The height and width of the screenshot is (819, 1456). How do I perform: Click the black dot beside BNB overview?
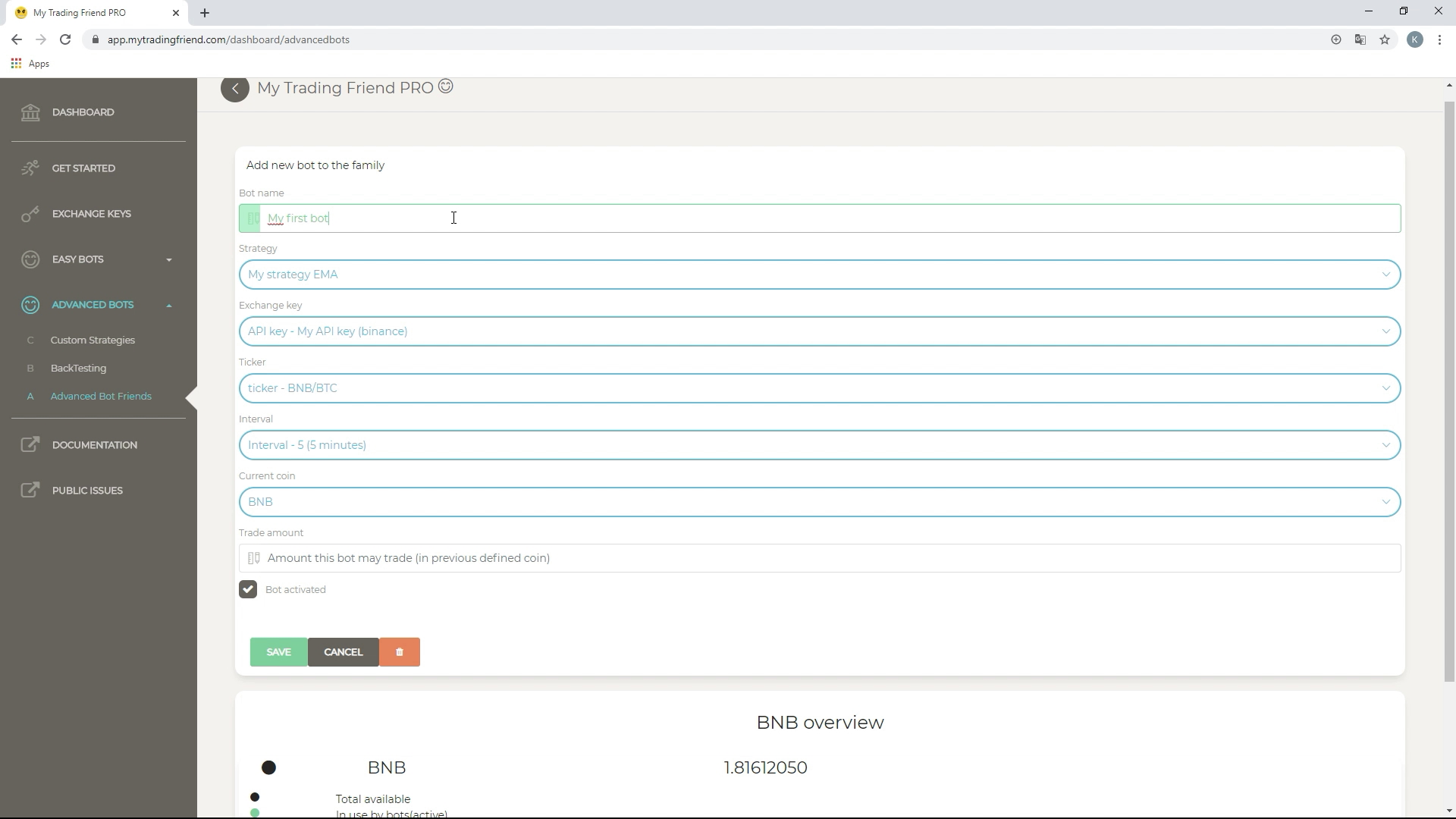point(268,767)
